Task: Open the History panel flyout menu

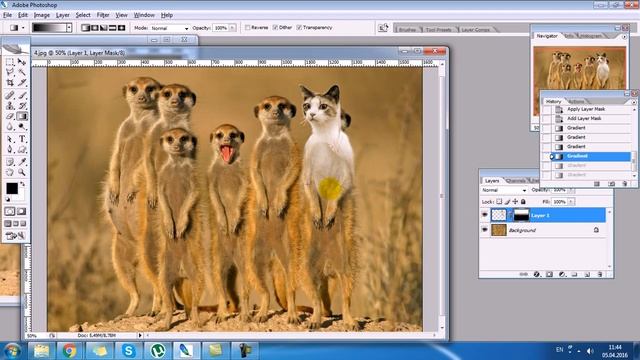Action: click(x=634, y=102)
